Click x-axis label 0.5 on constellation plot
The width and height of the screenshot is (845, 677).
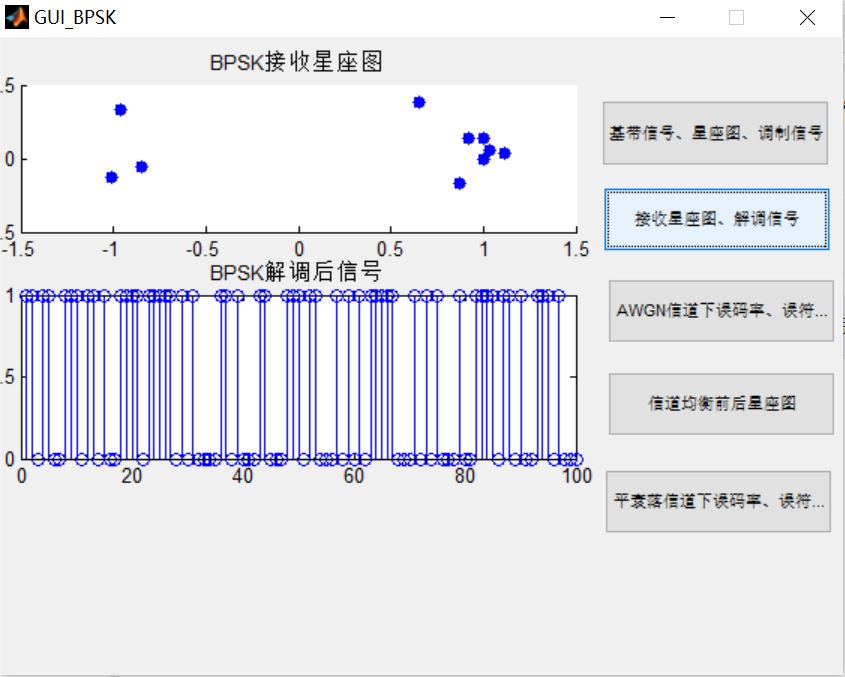pos(390,249)
